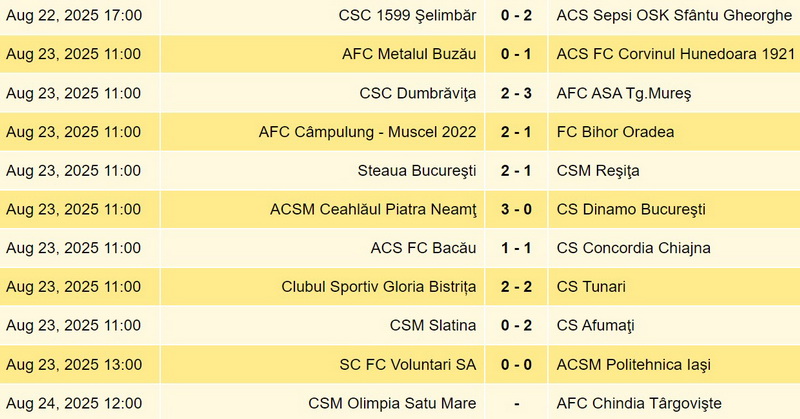
Task: Click CS Concordia Chiajna
Action: [x=633, y=248]
